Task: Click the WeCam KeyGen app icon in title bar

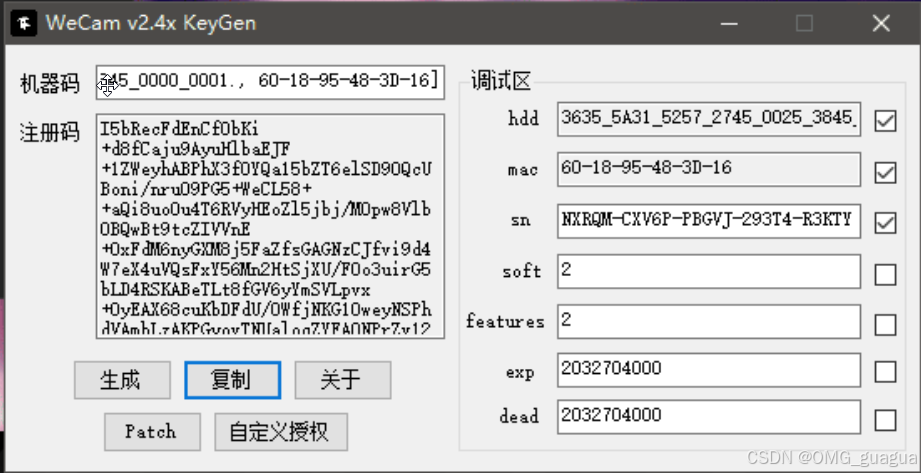Action: point(23,24)
